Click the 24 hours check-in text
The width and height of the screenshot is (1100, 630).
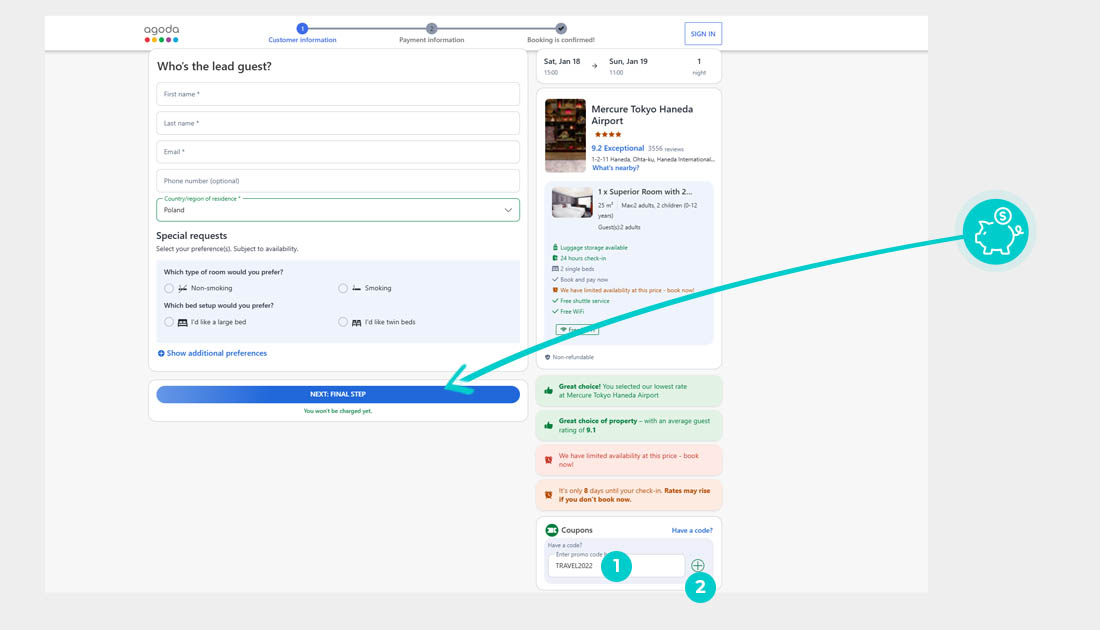click(x=583, y=258)
